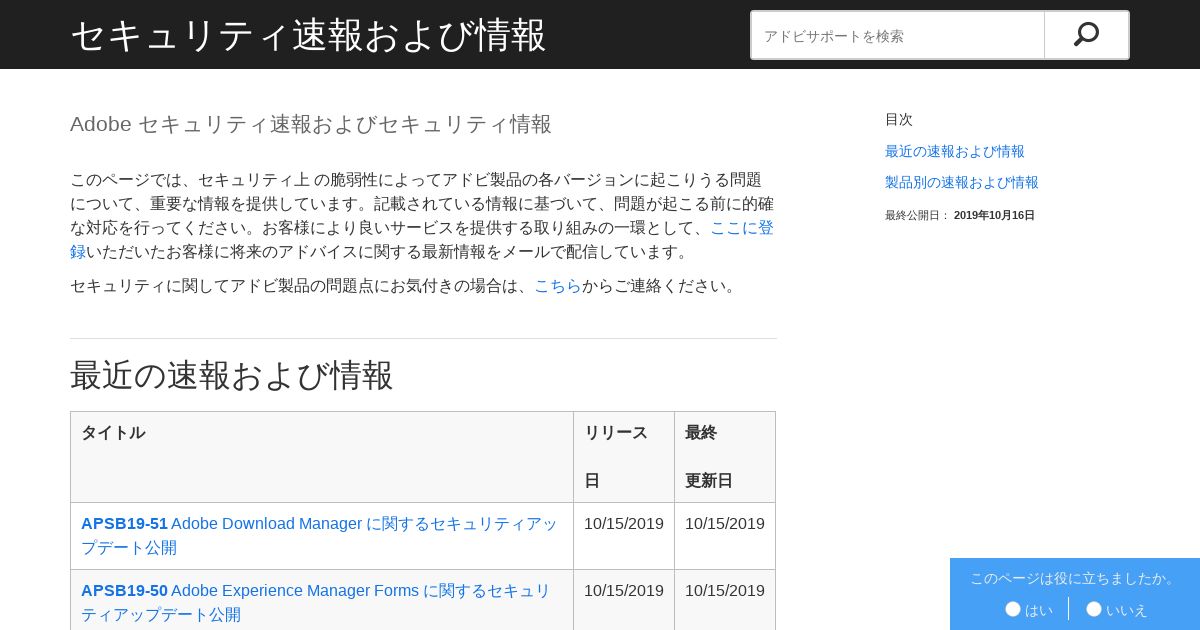This screenshot has height=630, width=1200.
Task: Click the タイトル column header
Action: (x=322, y=457)
